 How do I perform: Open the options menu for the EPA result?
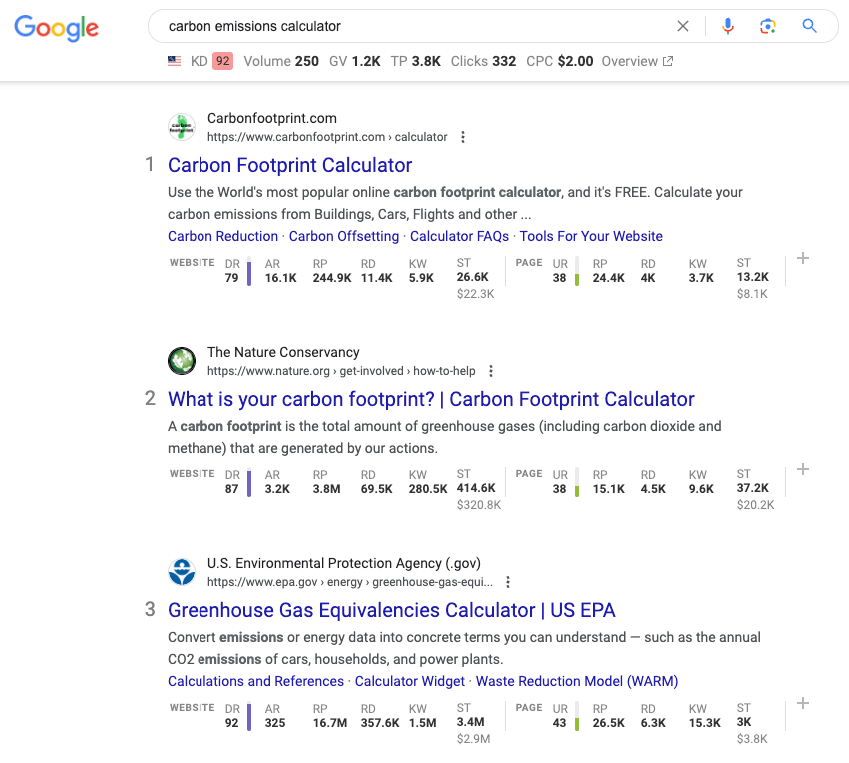507,582
